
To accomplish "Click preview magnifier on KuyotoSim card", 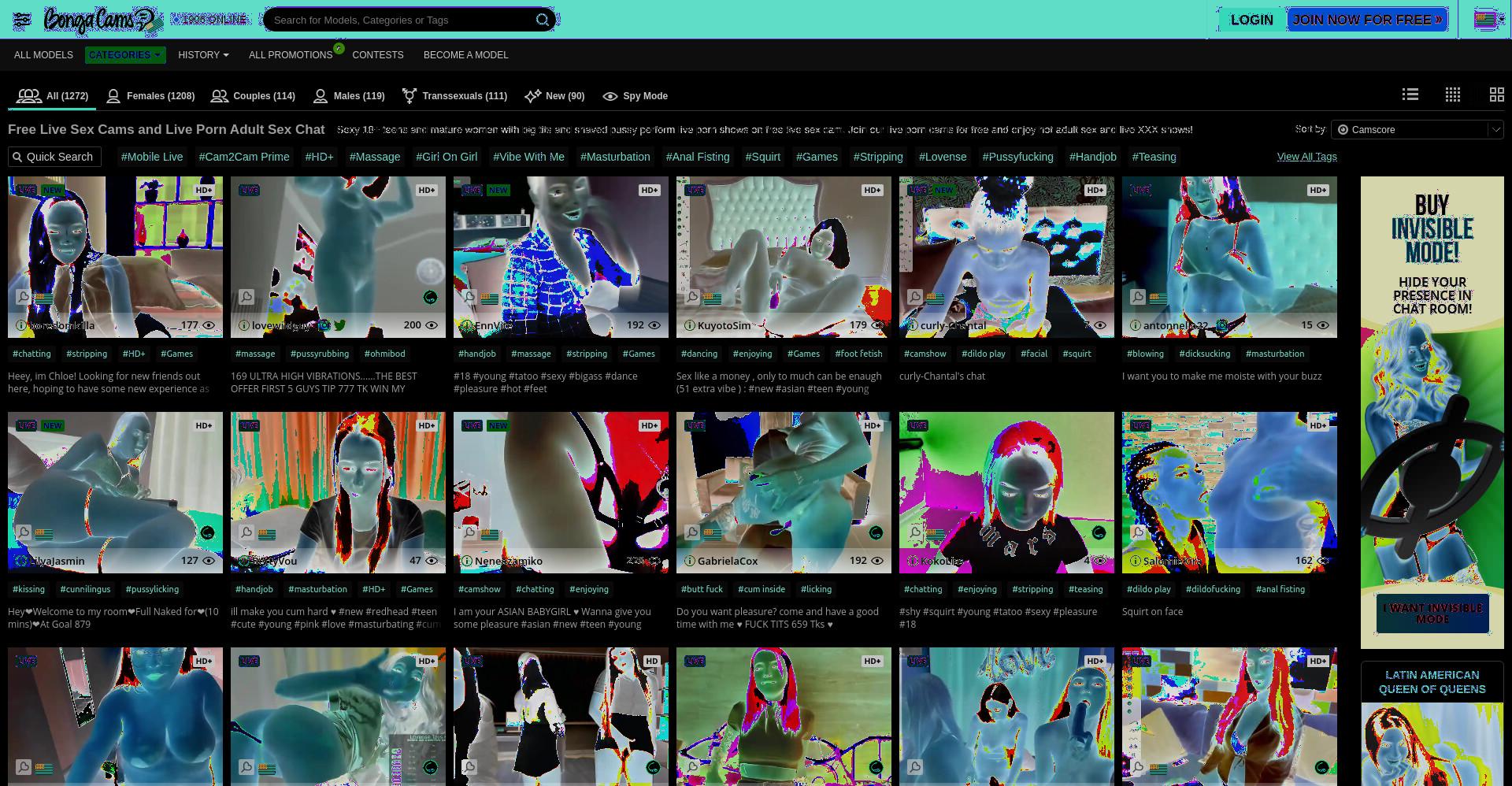I will (692, 297).
